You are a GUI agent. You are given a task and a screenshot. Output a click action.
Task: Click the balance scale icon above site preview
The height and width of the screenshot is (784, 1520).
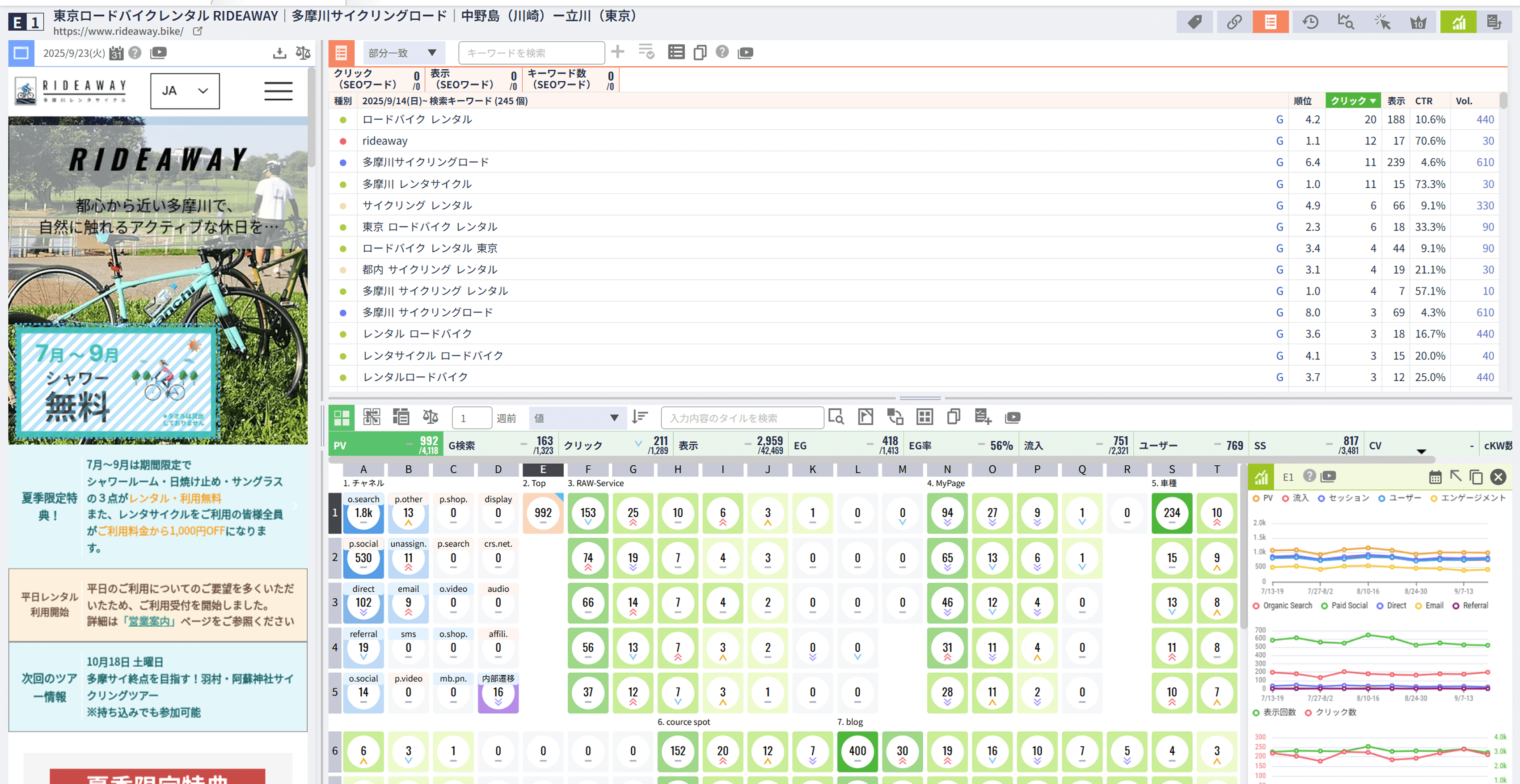point(303,53)
